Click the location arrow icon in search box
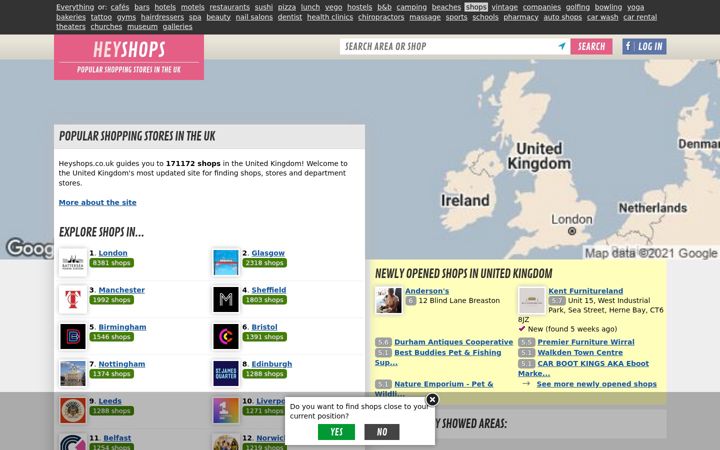720x450 pixels. coord(562,46)
